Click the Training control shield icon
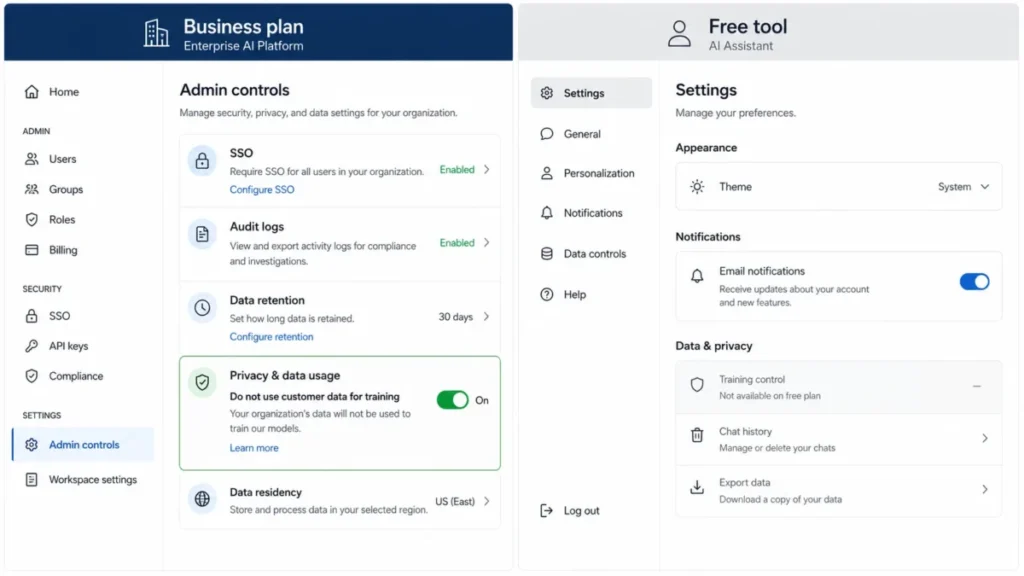Image resolution: width=1024 pixels, height=576 pixels. [x=697, y=385]
